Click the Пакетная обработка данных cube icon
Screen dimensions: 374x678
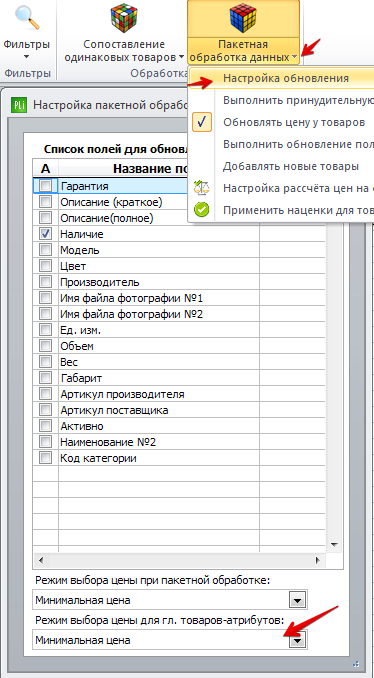(243, 19)
